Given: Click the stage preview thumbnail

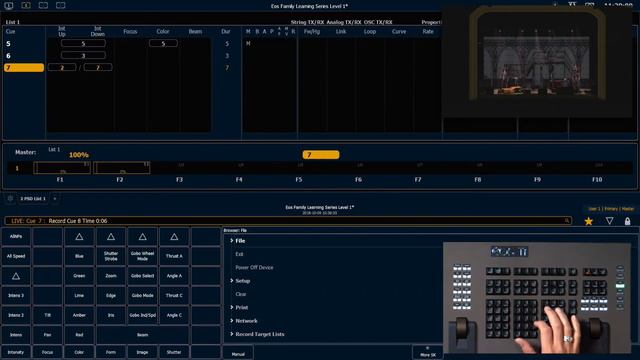Looking at the screenshot, I should (537, 61).
